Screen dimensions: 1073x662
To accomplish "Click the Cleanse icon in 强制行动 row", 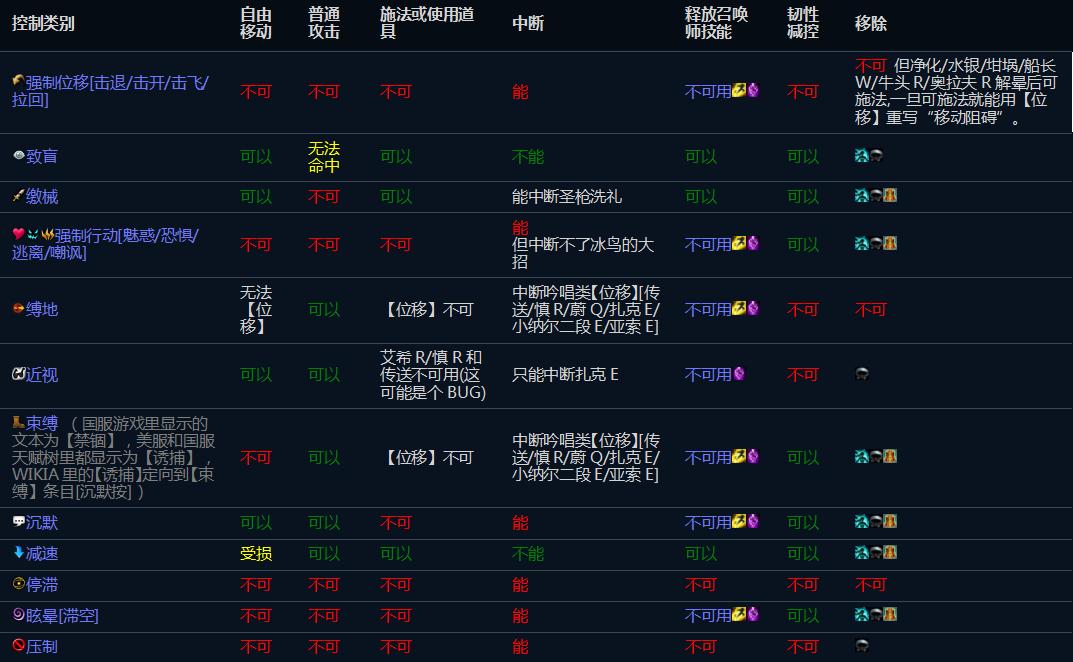I will click(862, 244).
